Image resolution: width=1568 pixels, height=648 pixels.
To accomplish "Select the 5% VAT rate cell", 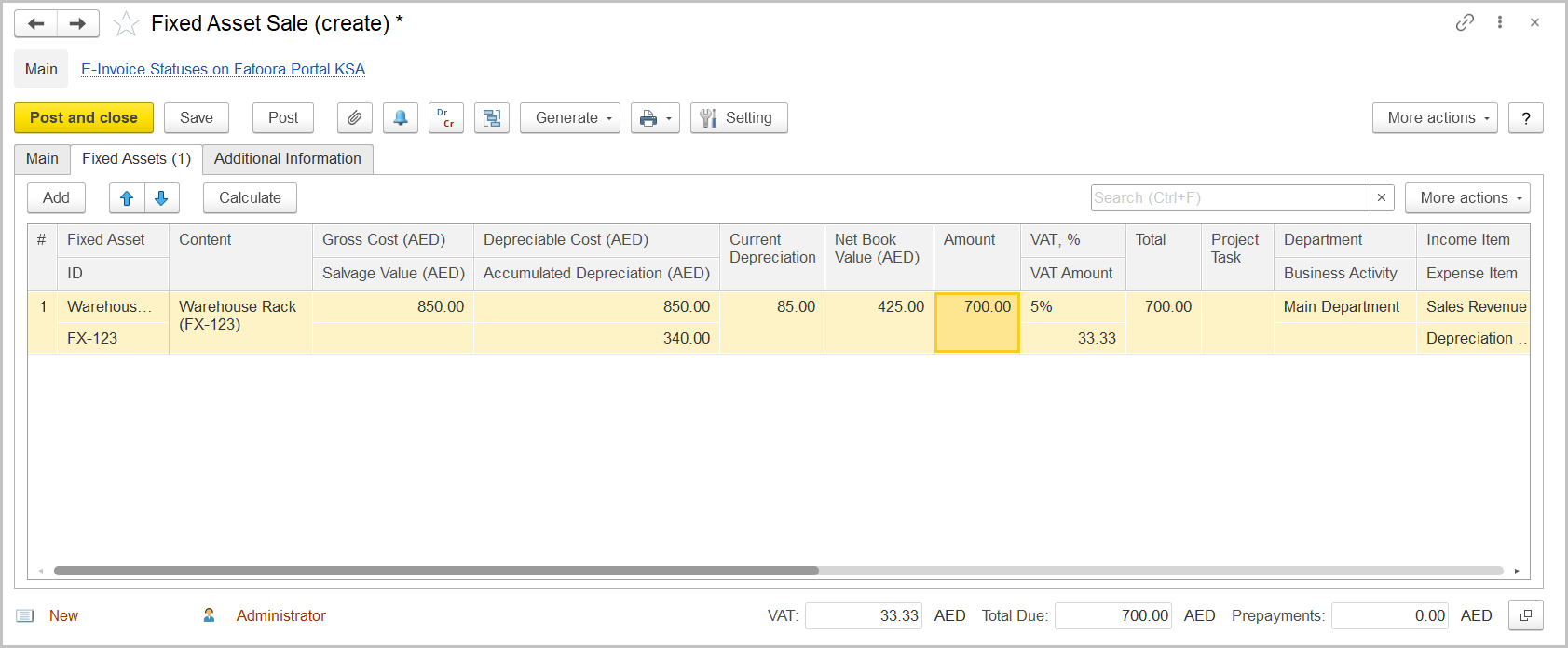I will [x=1073, y=307].
